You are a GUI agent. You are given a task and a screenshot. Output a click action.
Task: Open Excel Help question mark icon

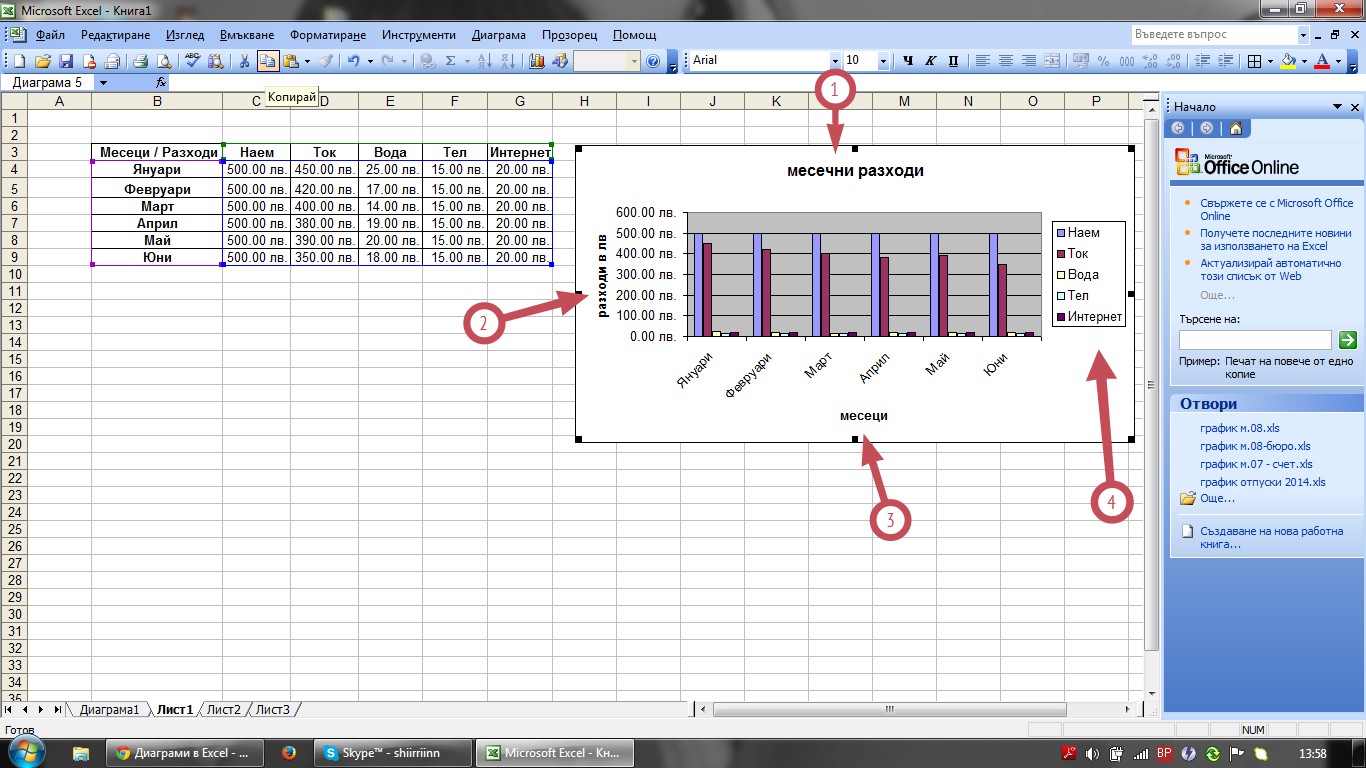(x=653, y=61)
